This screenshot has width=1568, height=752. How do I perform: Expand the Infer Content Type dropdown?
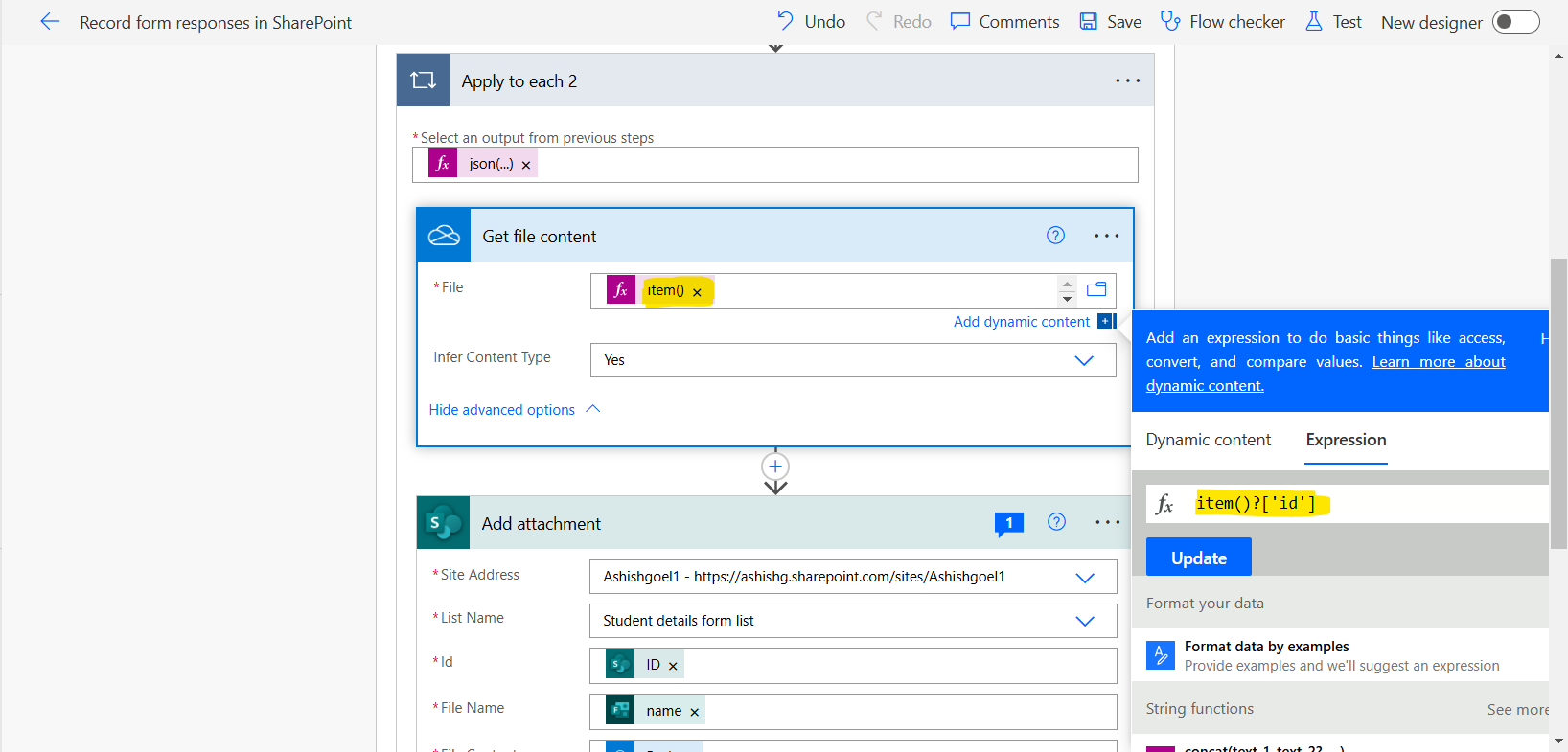coord(1083,360)
